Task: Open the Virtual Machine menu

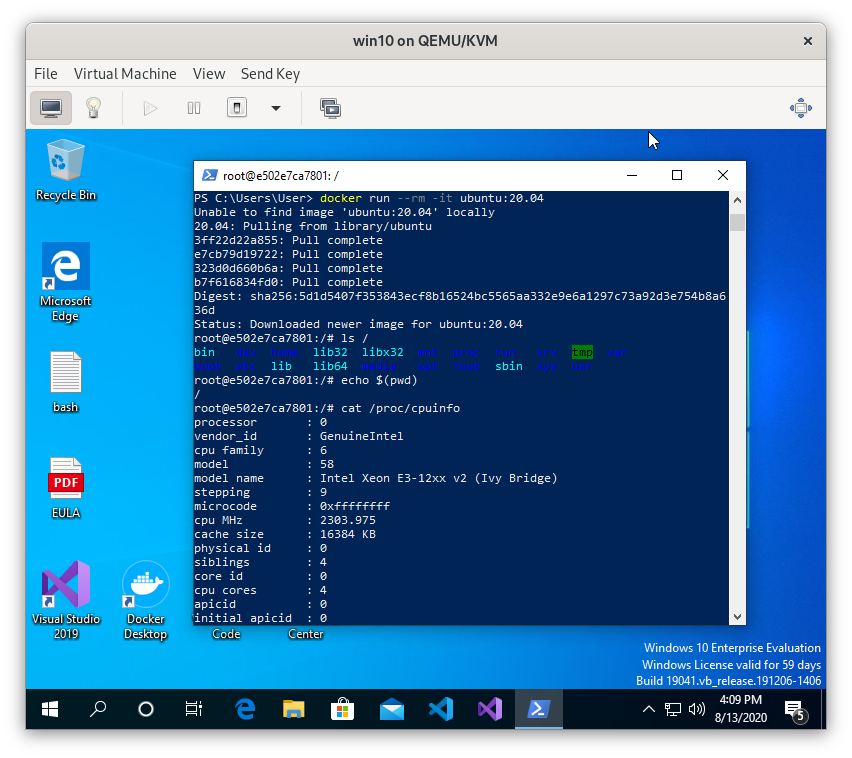Action: 125,74
